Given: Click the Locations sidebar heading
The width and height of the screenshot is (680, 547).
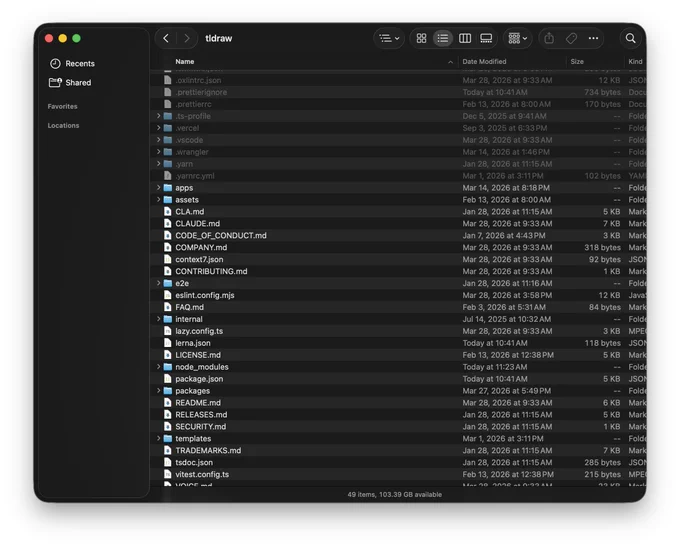Looking at the screenshot, I should coord(63,125).
